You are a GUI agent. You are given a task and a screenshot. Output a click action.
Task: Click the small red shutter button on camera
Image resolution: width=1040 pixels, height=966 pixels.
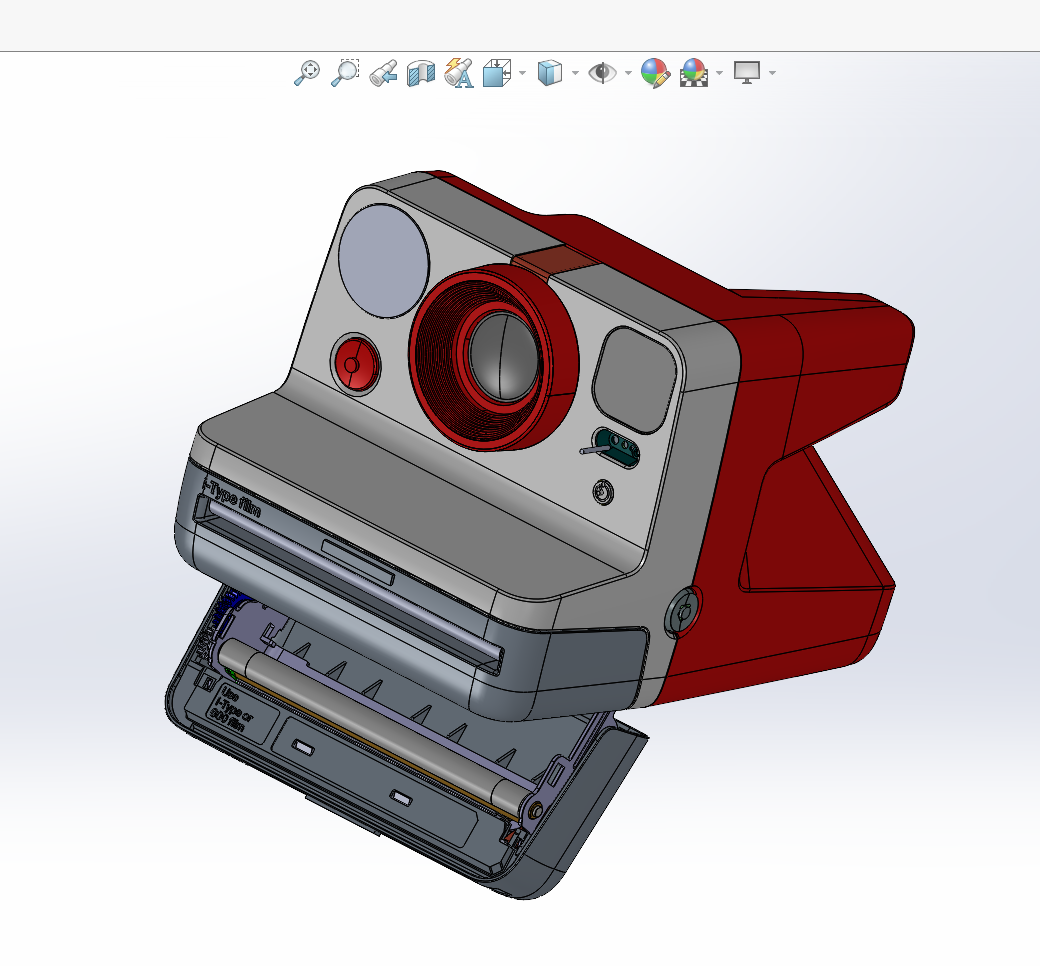(354, 364)
